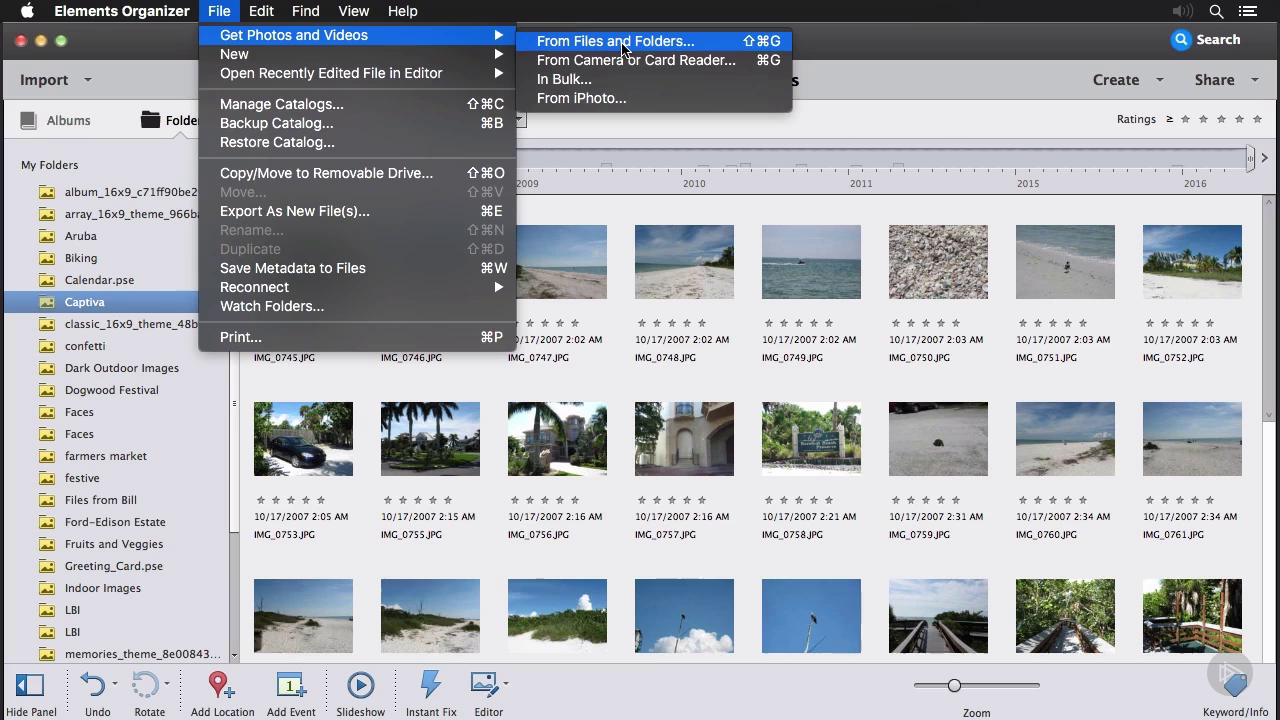Expand the Undo dropdown arrow

click(115, 684)
